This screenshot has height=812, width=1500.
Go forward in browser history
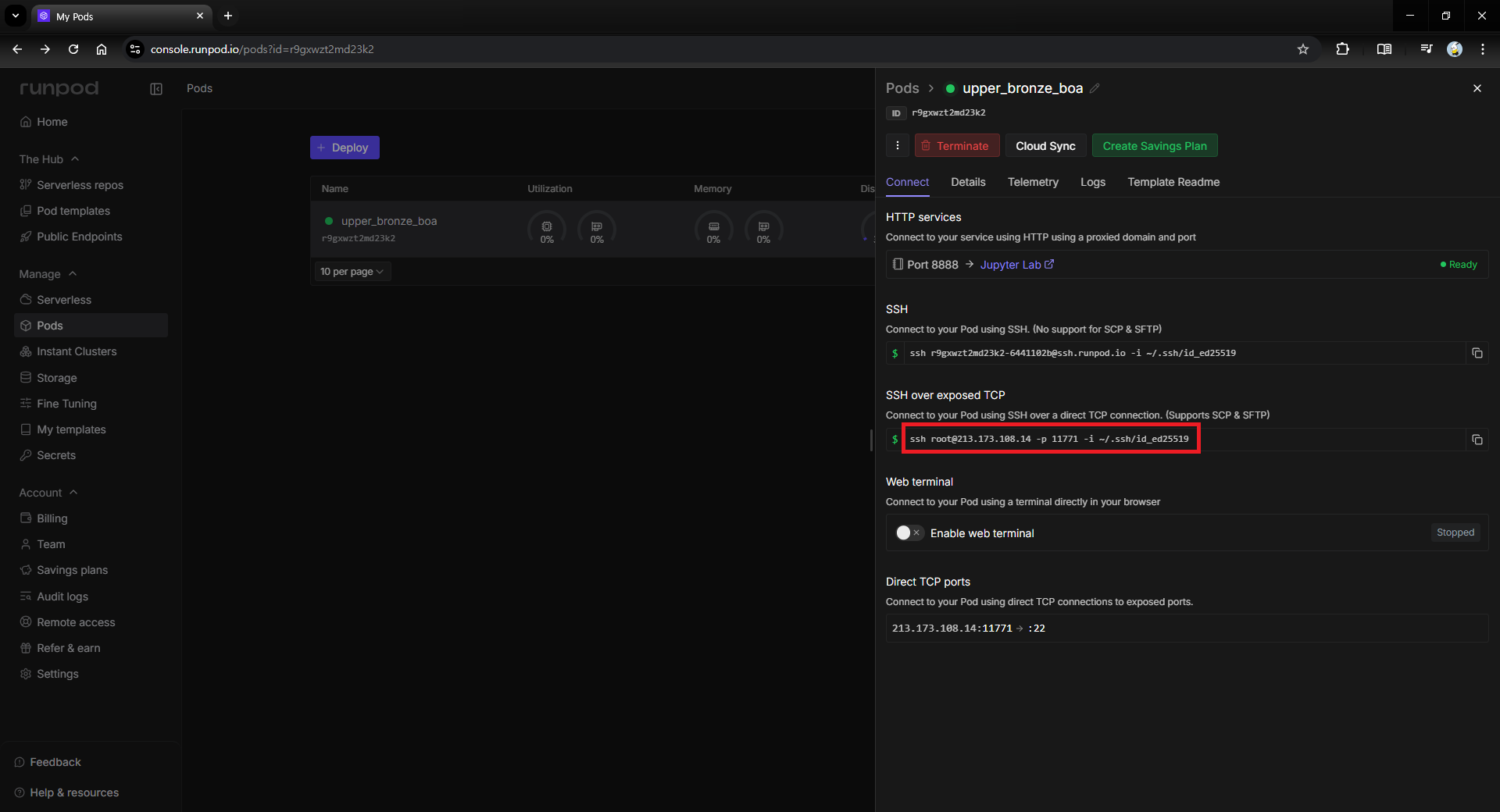(45, 49)
